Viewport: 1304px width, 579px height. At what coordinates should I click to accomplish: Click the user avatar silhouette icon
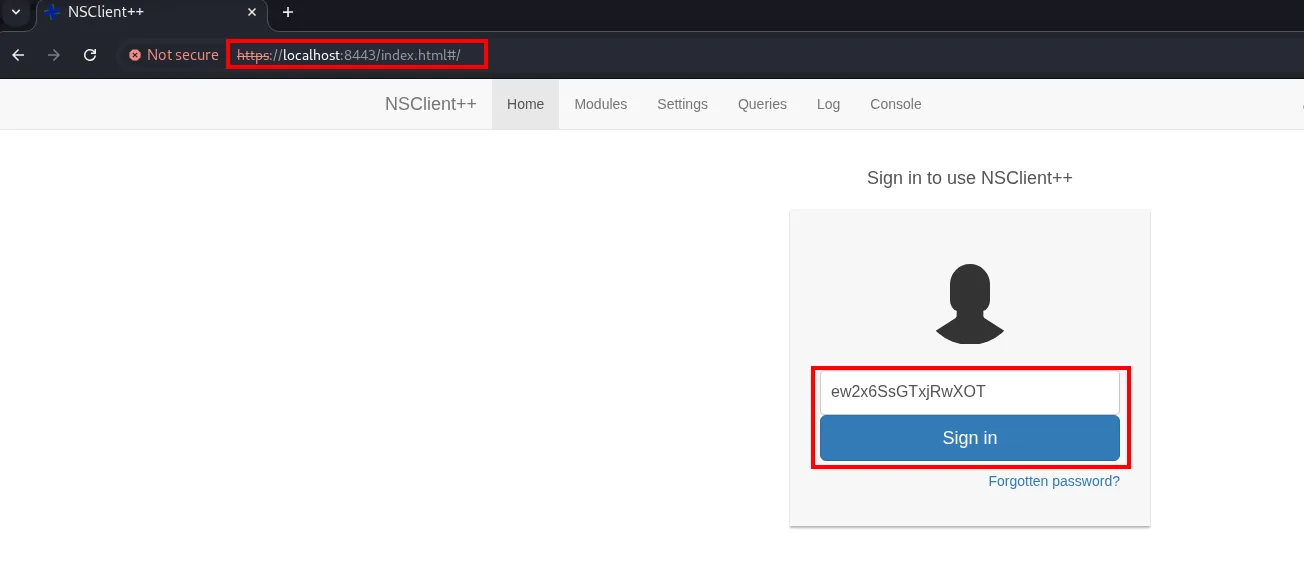970,304
